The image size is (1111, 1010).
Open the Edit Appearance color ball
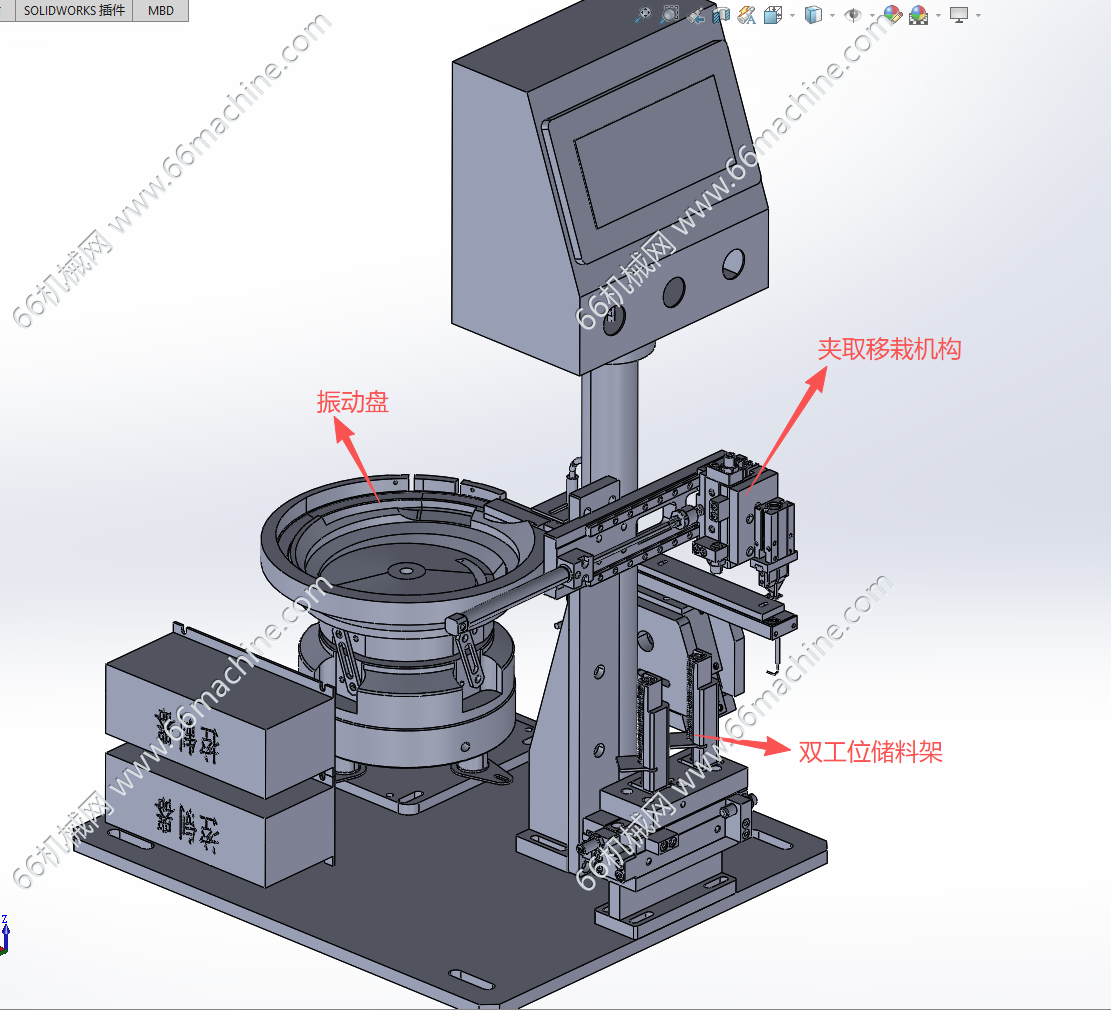coord(892,14)
